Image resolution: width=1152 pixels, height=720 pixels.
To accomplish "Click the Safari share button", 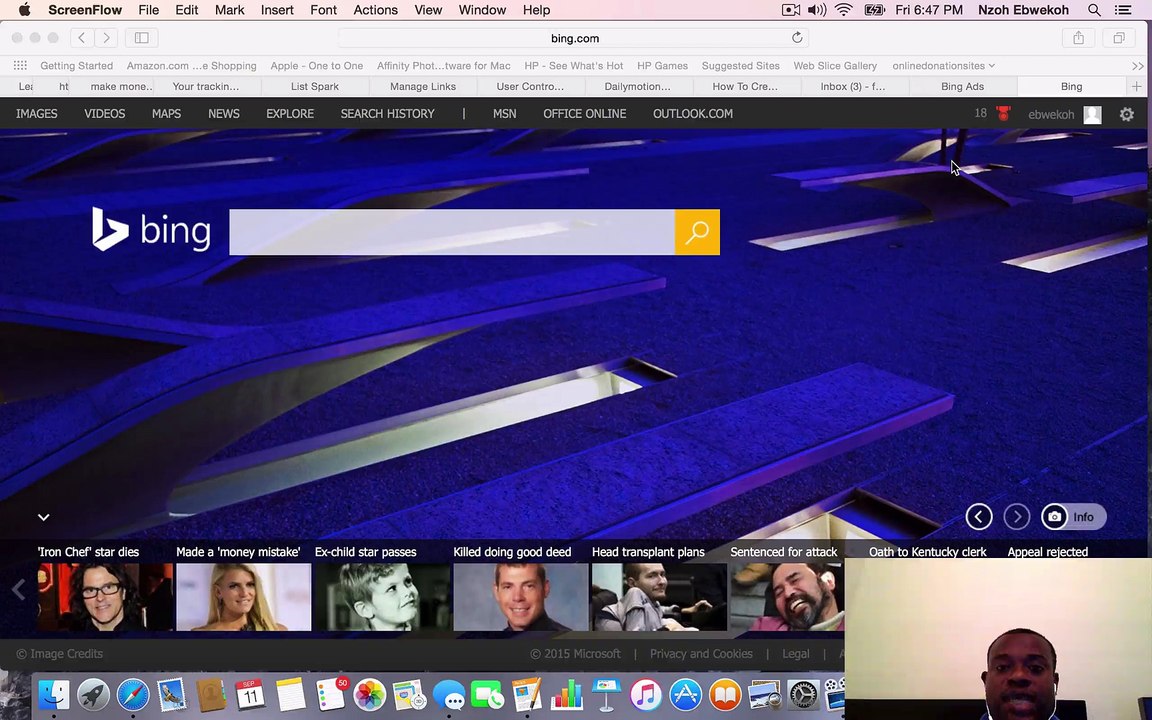I will [1079, 38].
